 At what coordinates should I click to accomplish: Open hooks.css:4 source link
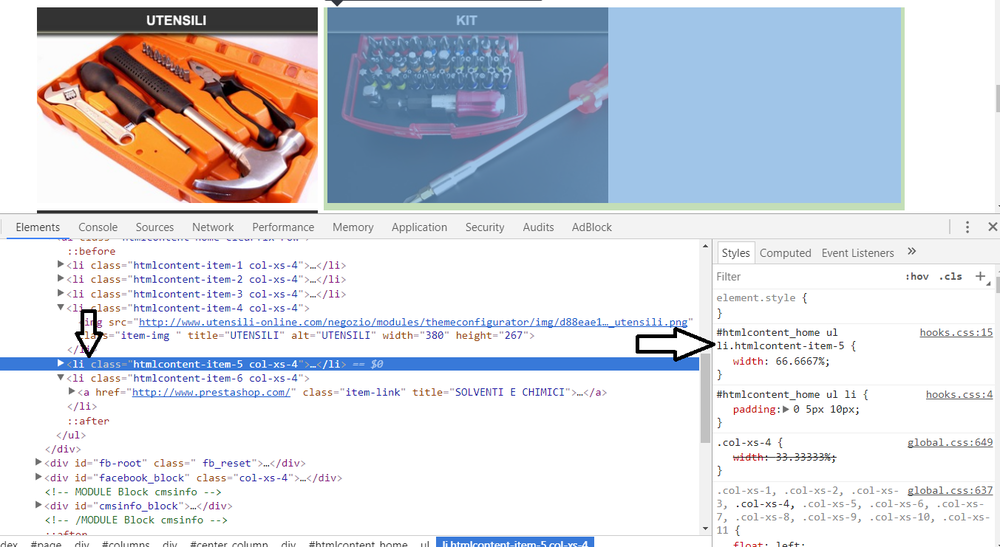(959, 395)
